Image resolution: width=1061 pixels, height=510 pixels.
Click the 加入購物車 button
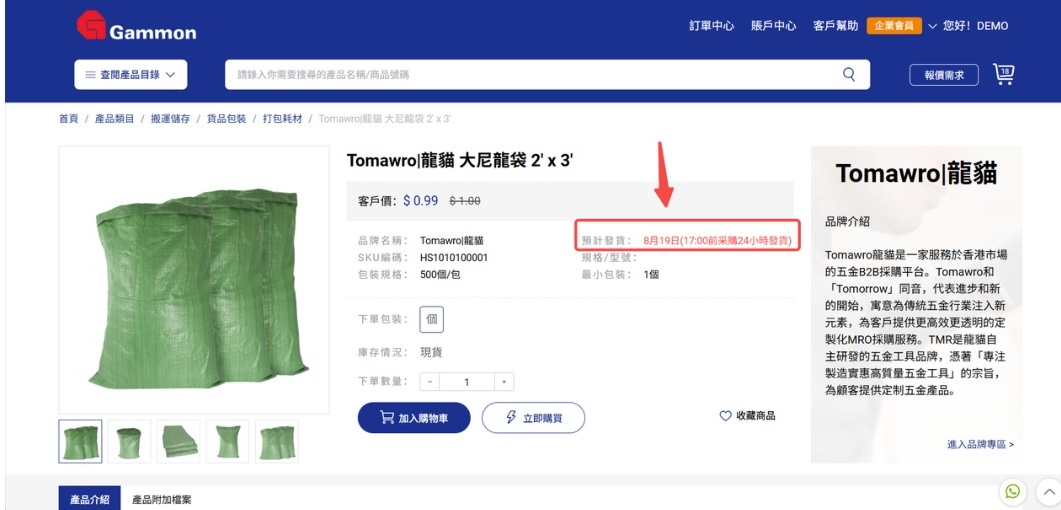413,418
